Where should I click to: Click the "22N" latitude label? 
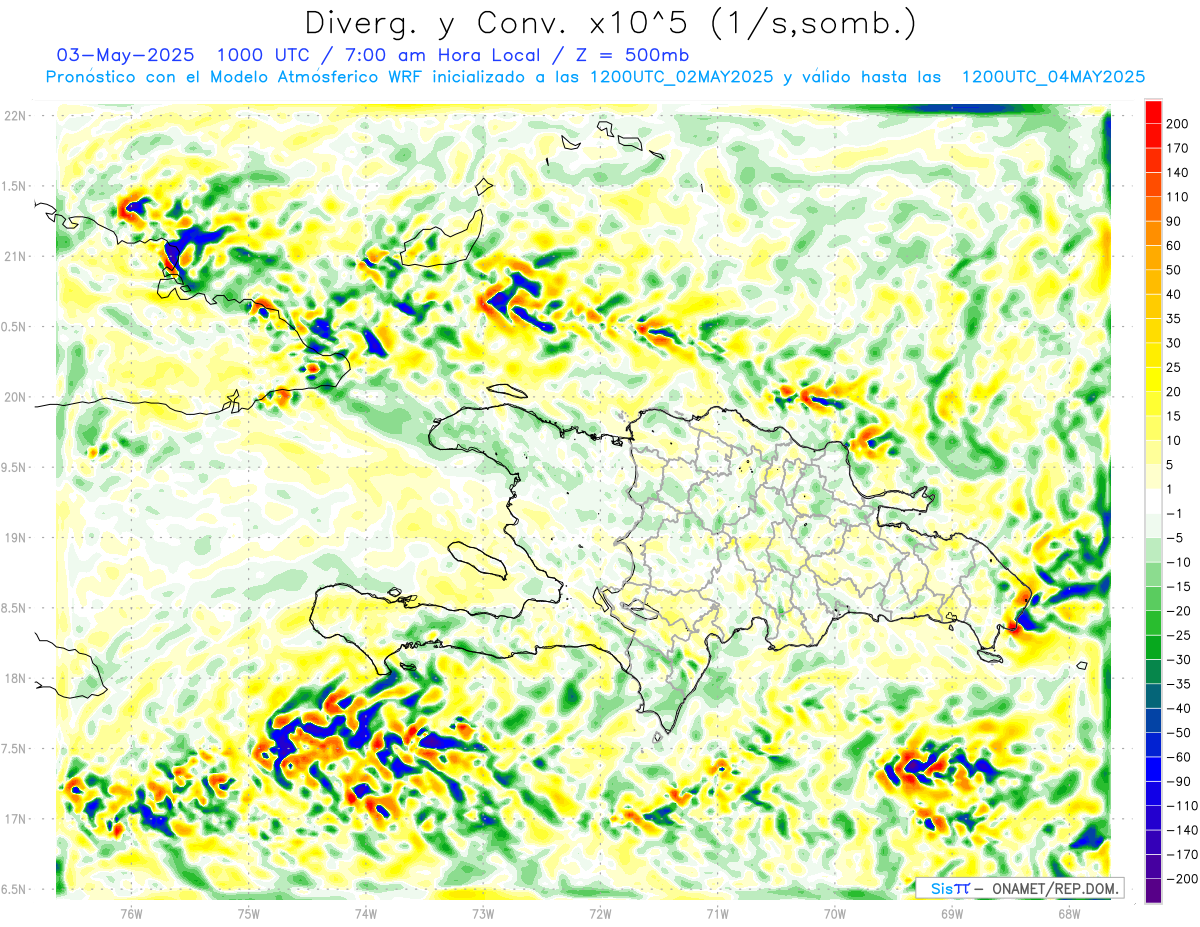point(16,116)
